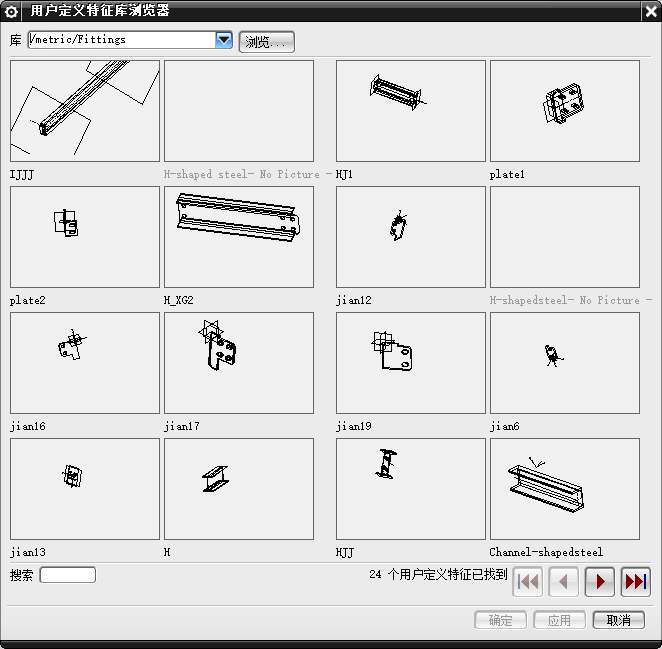Pick the H beam feature thumbnail
Image resolution: width=662 pixels, height=649 pixels.
[x=239, y=489]
